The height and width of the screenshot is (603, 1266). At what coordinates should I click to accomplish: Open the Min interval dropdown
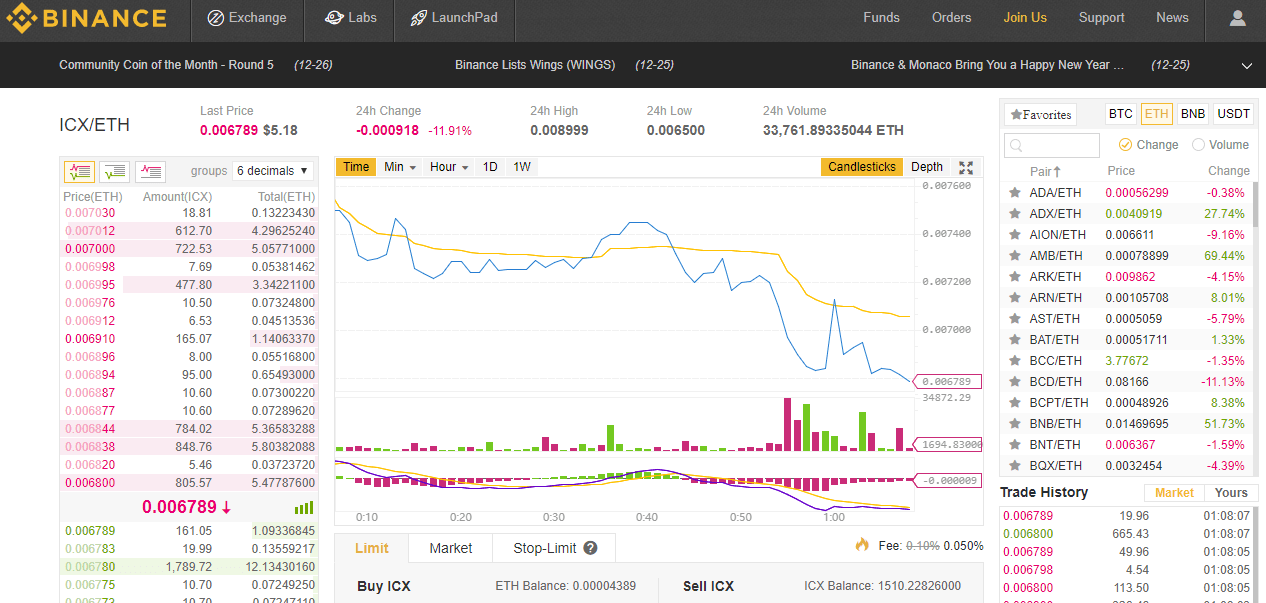[399, 166]
